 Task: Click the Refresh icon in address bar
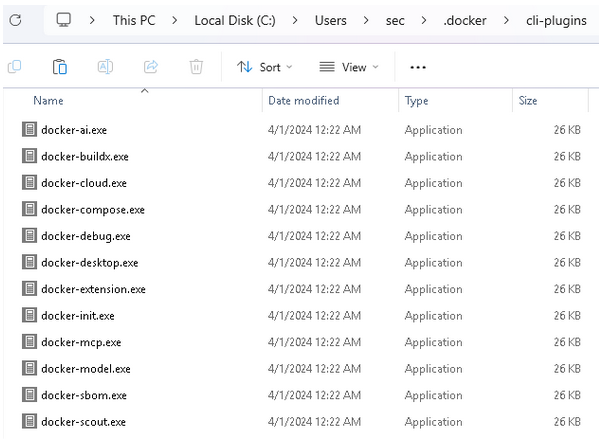15,20
